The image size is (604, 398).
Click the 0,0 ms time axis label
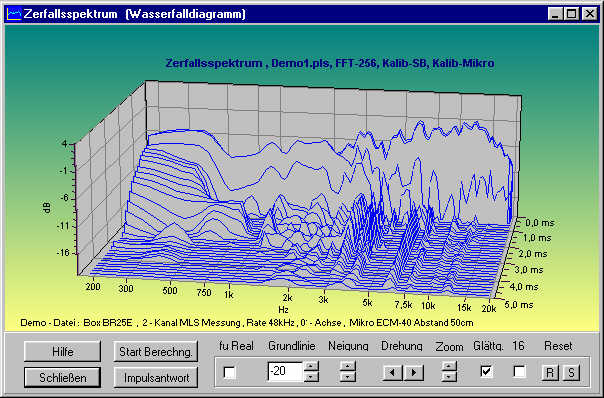pyautogui.click(x=540, y=223)
